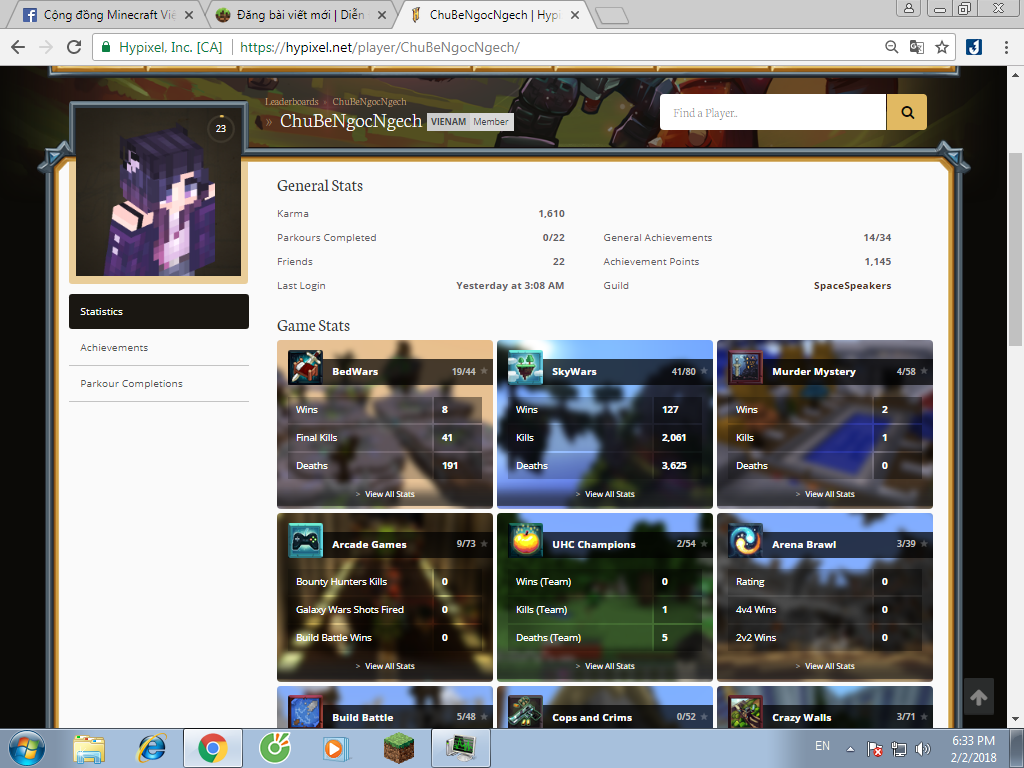Screen dimensions: 1024x768
Task: Open the Crazy Walls game icon
Action: pyautogui.click(x=745, y=712)
